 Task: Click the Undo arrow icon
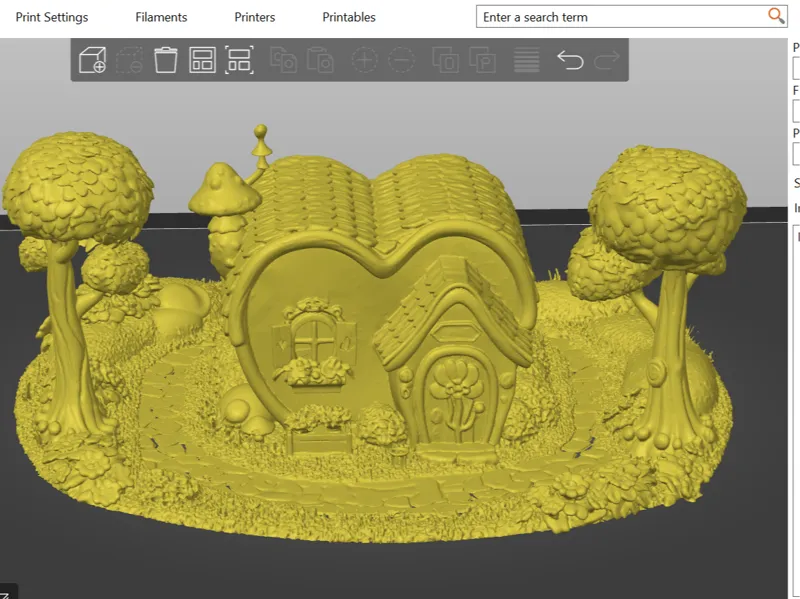pyautogui.click(x=570, y=60)
